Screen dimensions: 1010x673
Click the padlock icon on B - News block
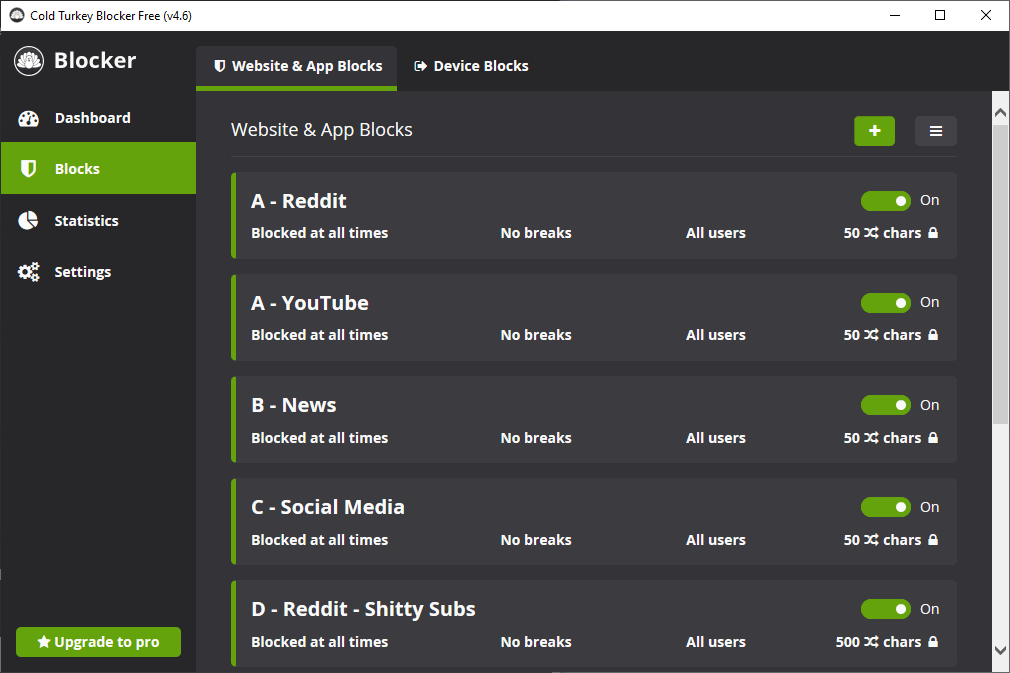tap(933, 437)
